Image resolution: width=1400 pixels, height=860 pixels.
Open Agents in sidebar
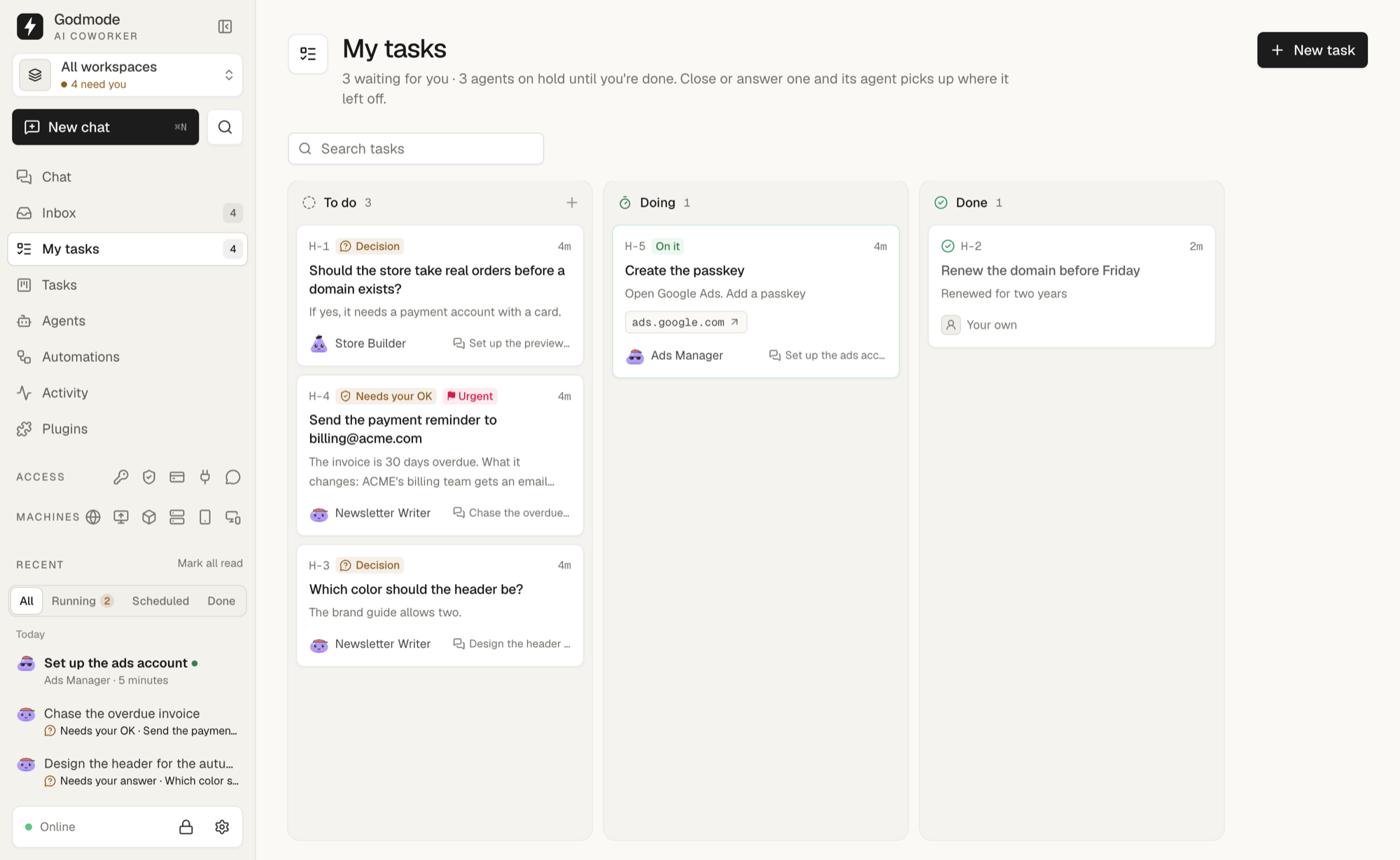127,321
